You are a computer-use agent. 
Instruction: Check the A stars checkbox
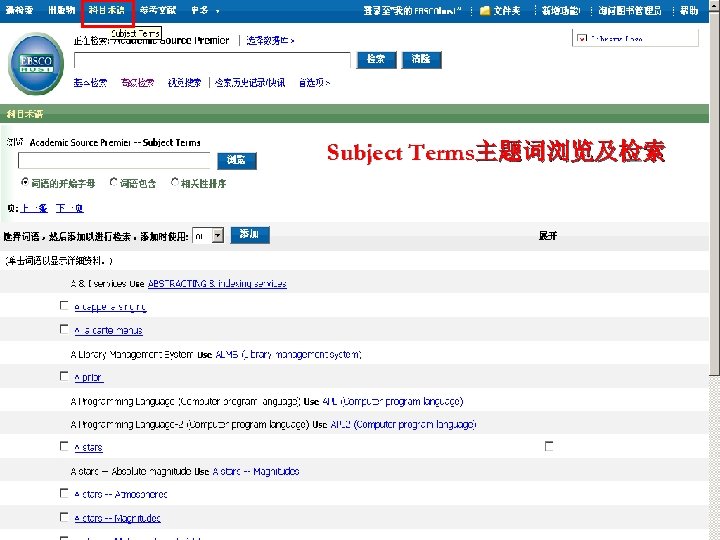click(64, 446)
